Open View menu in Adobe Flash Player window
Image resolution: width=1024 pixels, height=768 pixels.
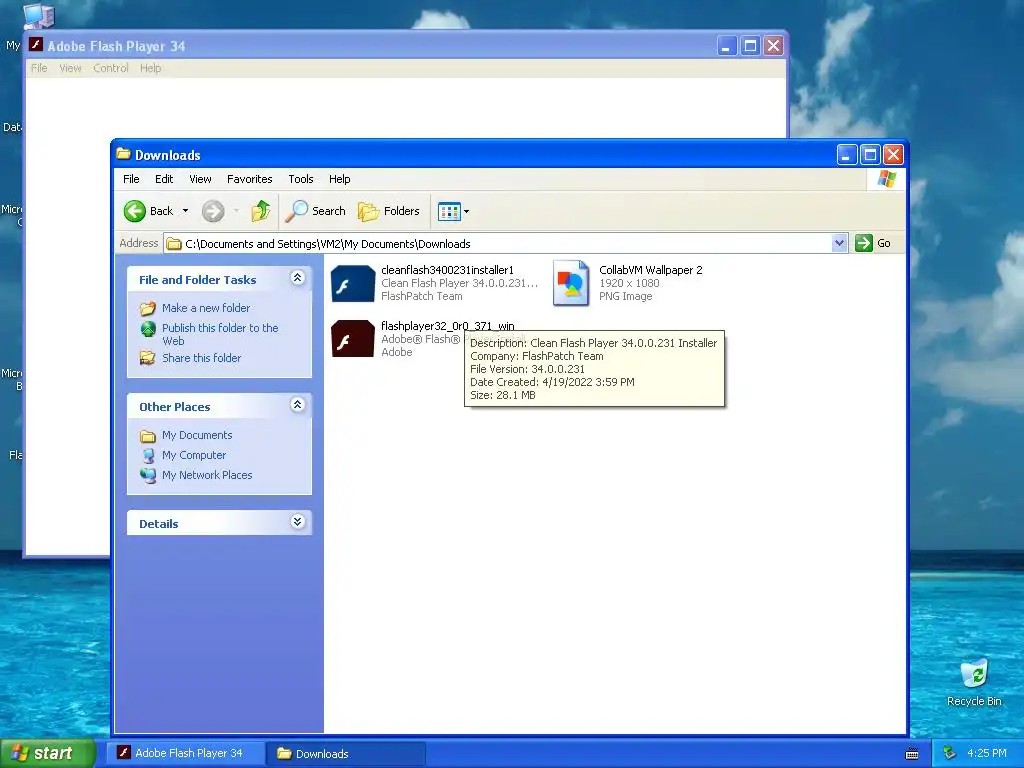point(70,68)
